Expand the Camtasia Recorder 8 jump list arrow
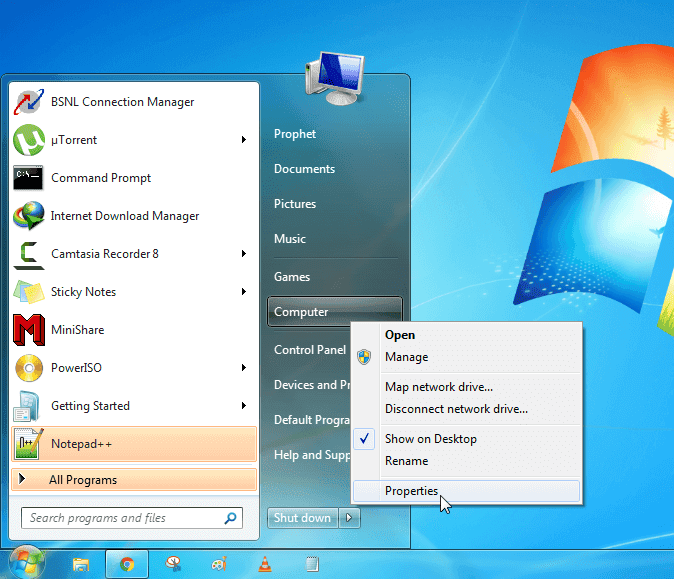Image resolution: width=674 pixels, height=579 pixels. (x=244, y=253)
